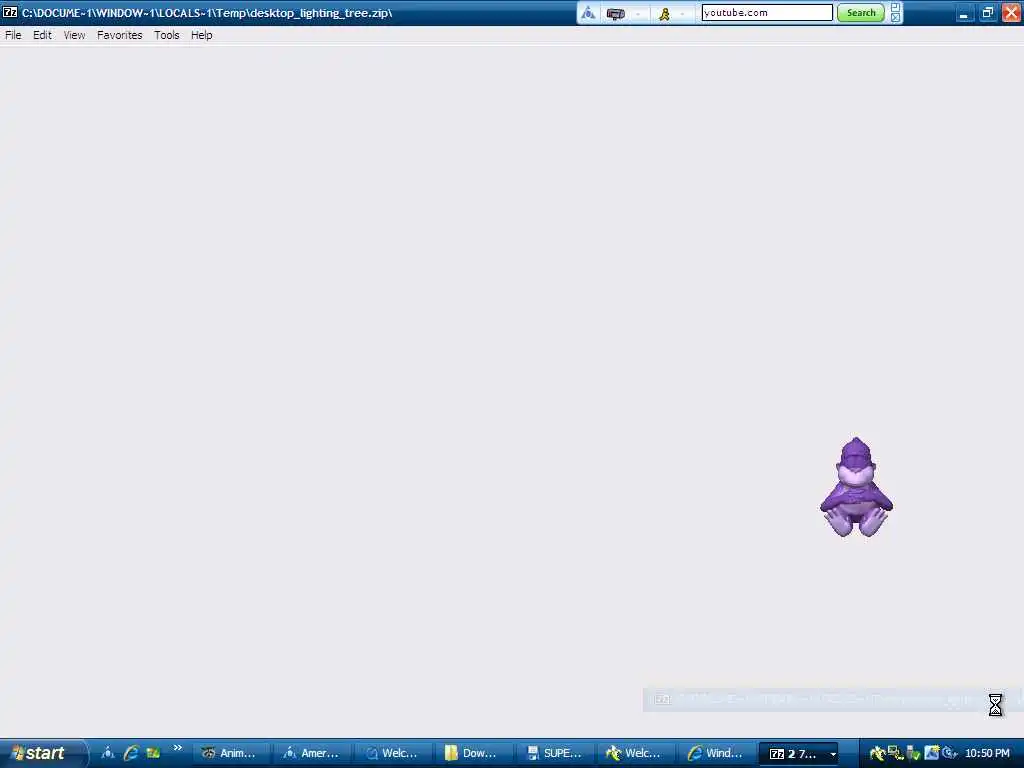
Task: Open the View menu
Action: click(74, 35)
